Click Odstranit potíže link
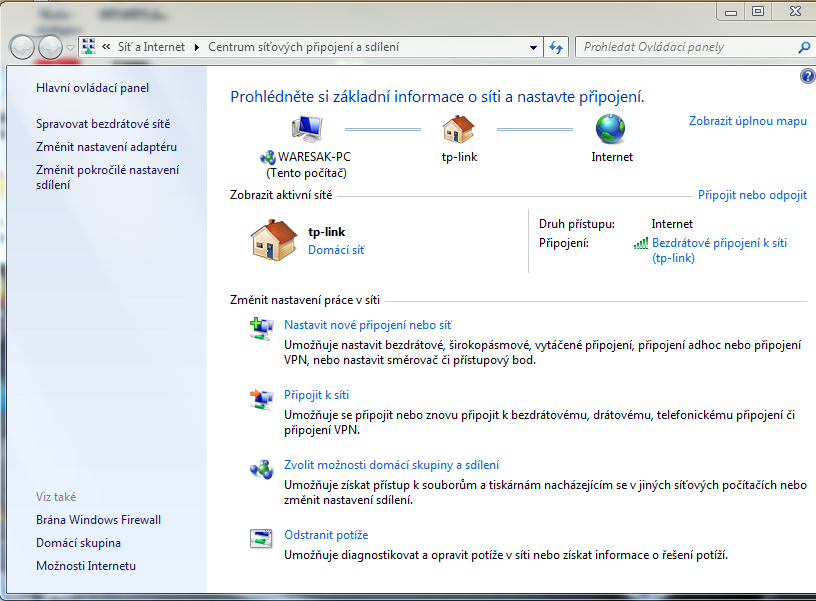The height and width of the screenshot is (601, 816). tap(326, 535)
